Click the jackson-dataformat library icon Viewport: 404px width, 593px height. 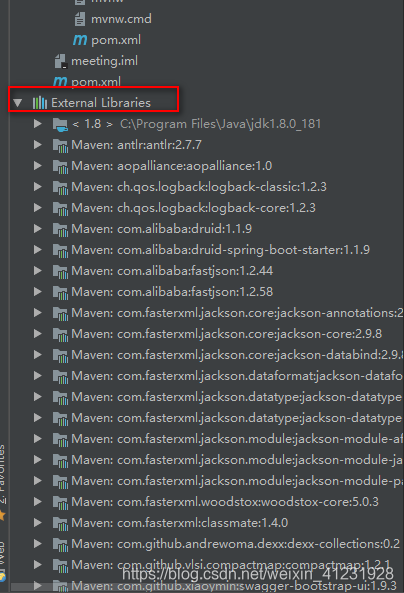pos(61,376)
